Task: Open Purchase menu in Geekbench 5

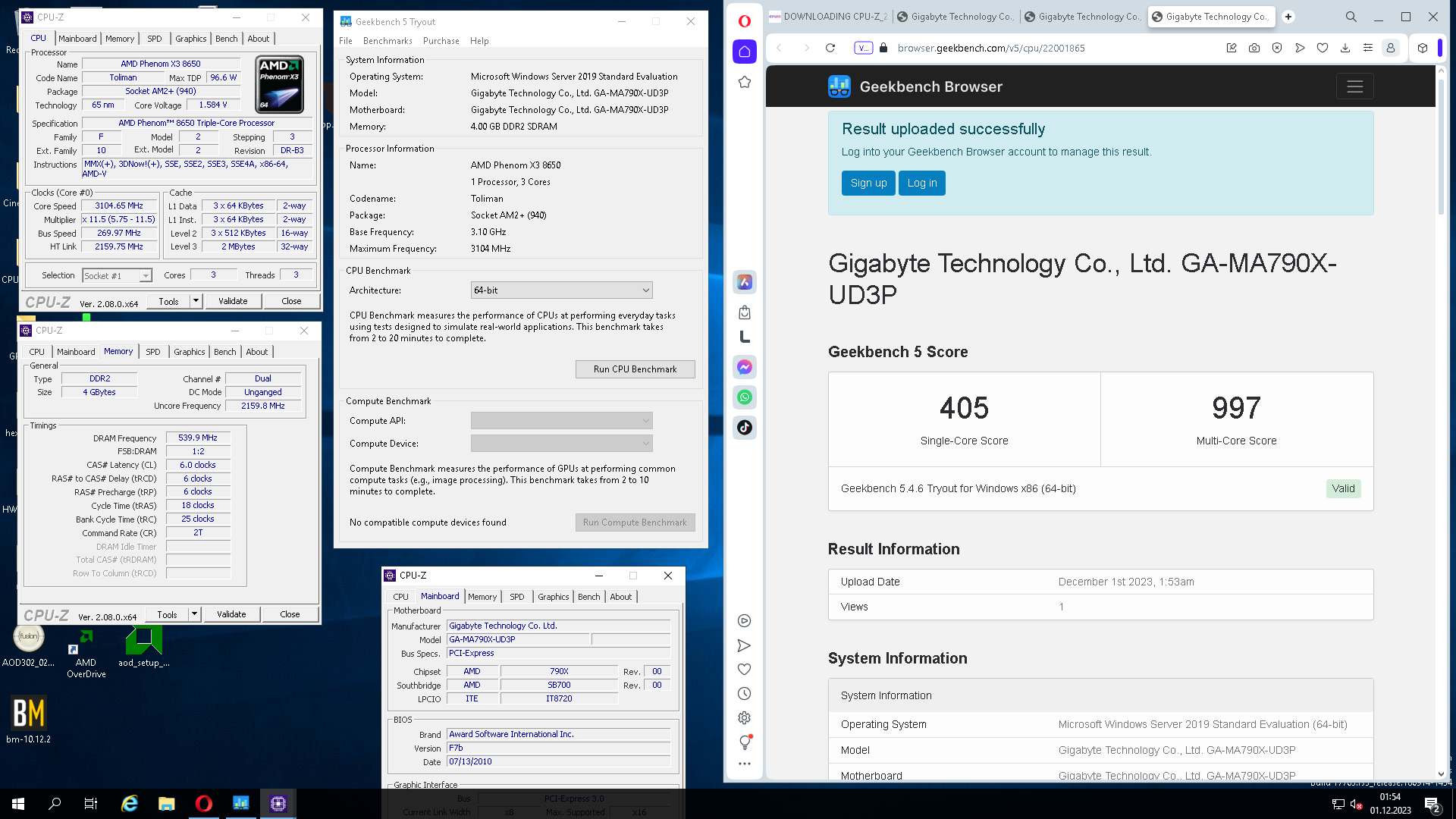Action: pos(441,41)
